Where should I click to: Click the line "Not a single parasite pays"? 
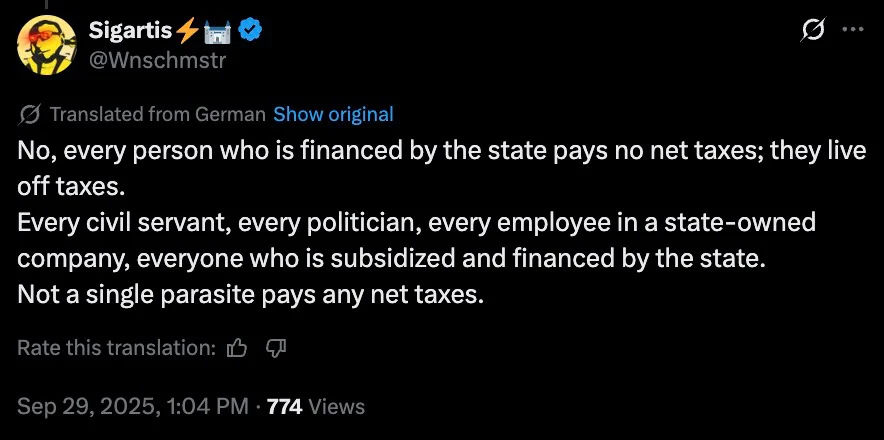tap(250, 296)
